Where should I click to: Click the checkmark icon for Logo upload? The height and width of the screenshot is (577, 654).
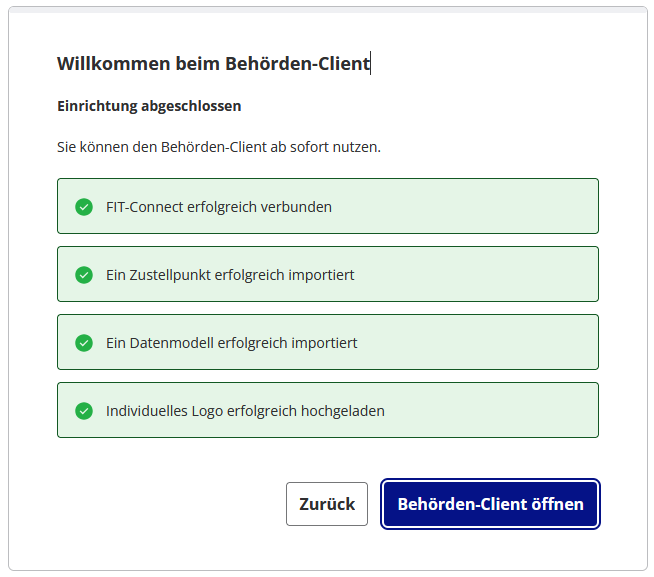pyautogui.click(x=84, y=411)
